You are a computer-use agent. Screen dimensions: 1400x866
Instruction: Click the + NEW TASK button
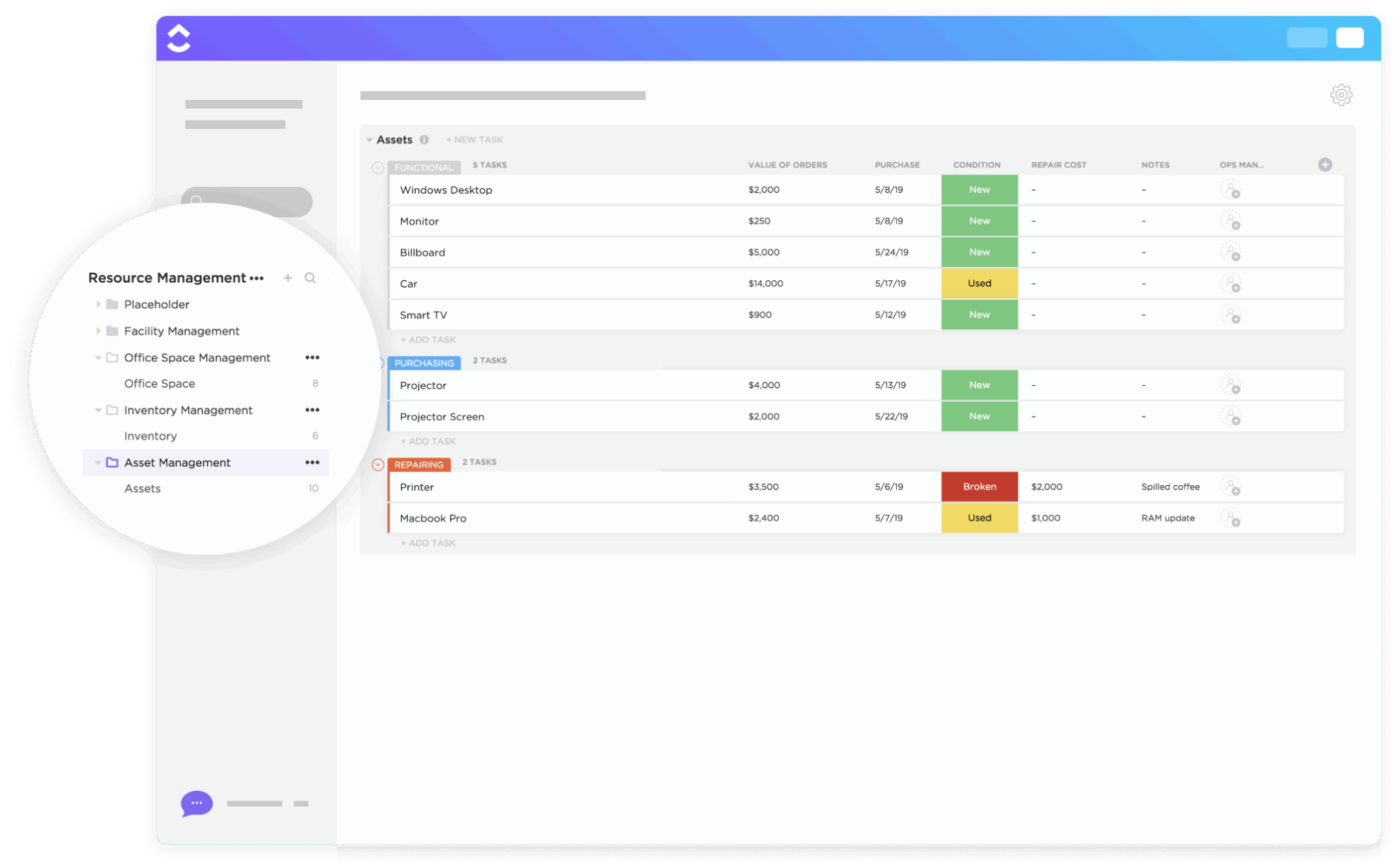(475, 139)
